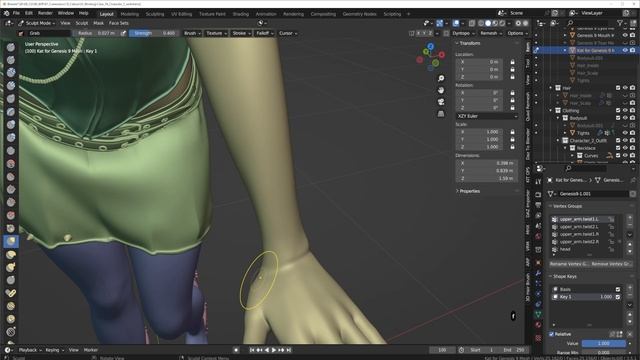Switch to solid viewport shading

coord(488,23)
